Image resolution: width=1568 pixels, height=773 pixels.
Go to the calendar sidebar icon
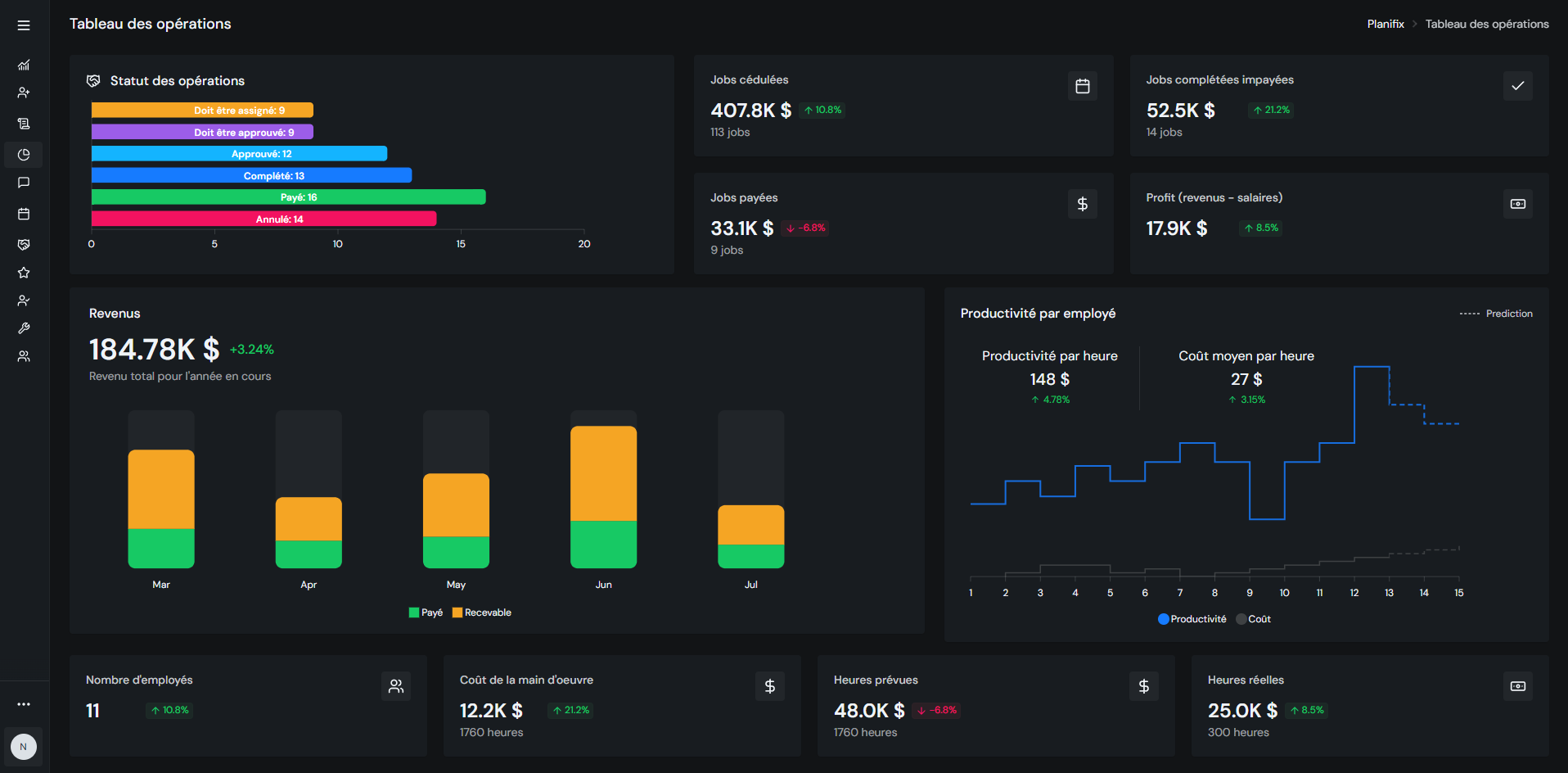pos(24,214)
